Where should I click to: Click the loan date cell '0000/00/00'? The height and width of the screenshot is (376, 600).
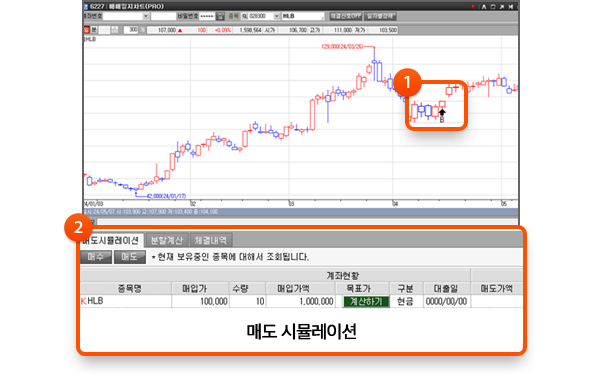point(447,301)
